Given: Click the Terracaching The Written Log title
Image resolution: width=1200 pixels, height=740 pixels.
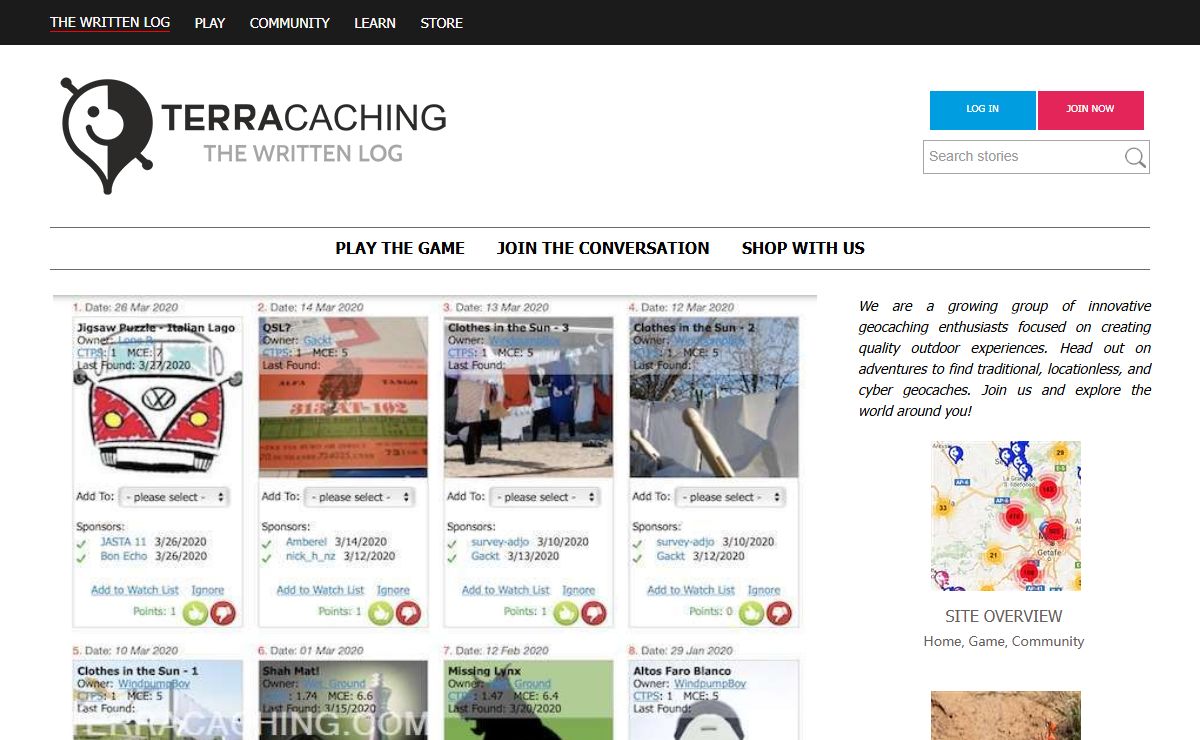Looking at the screenshot, I should tap(304, 133).
